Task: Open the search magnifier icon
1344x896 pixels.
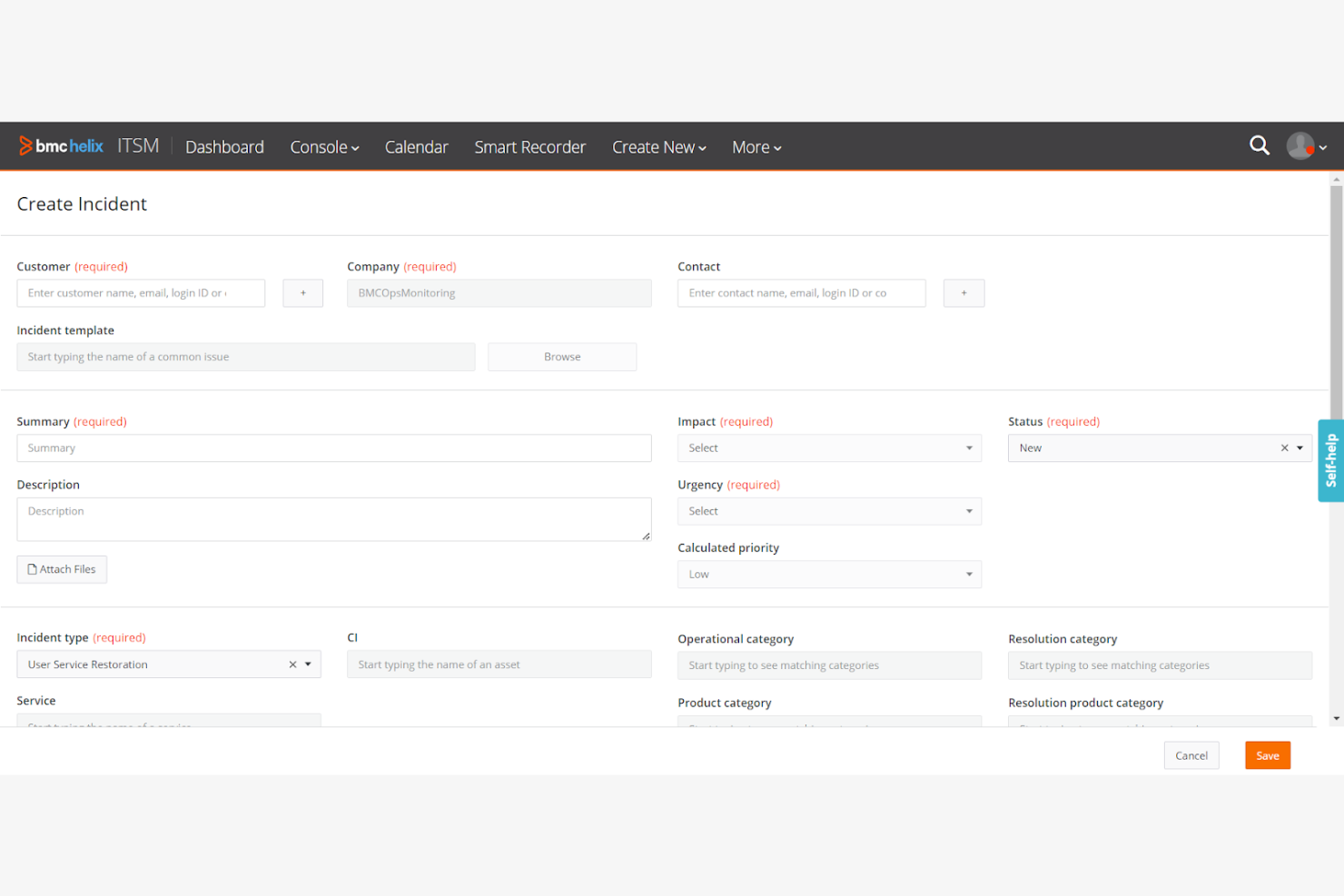Action: (x=1260, y=145)
